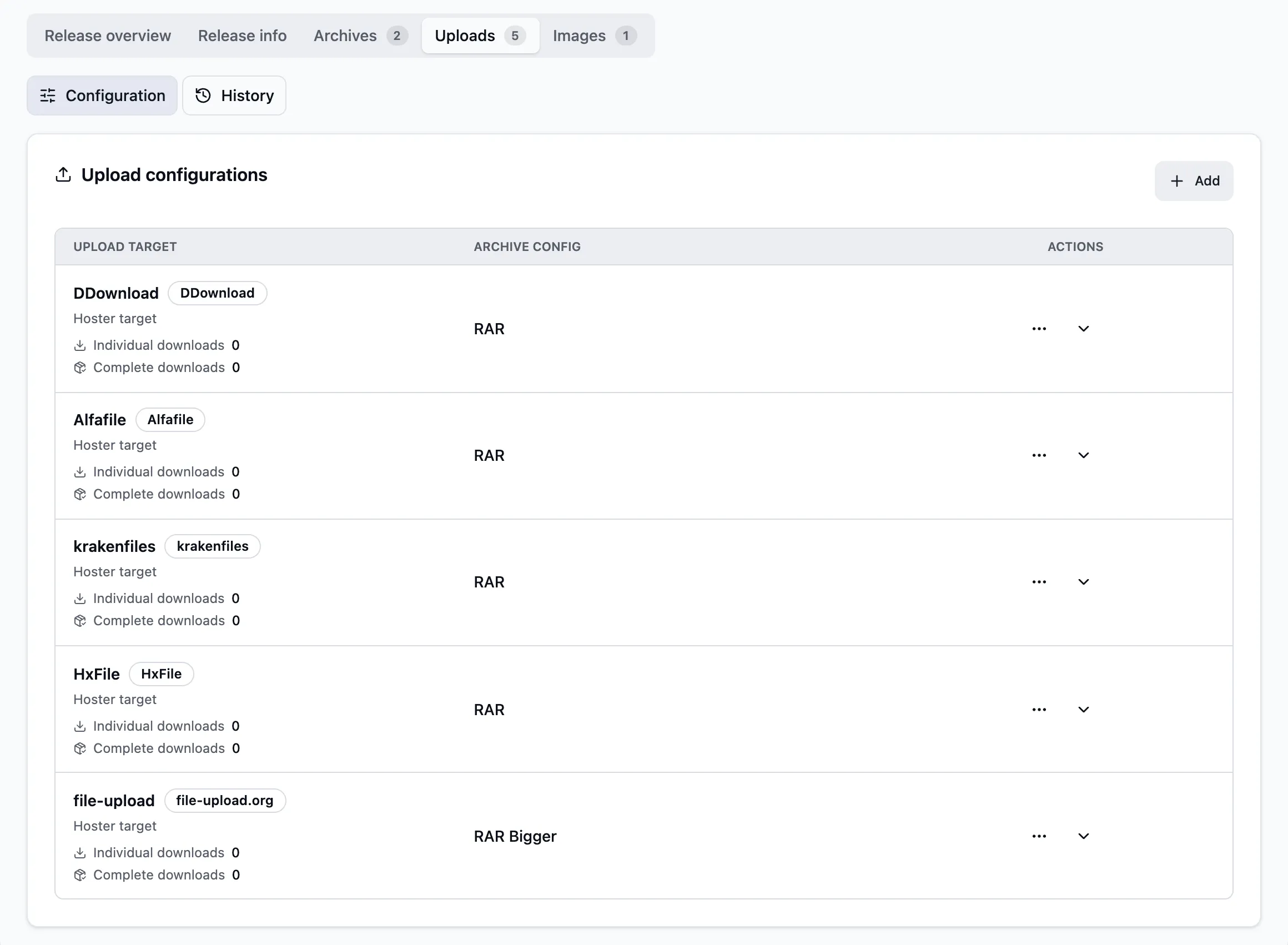Open the Images tab
This screenshot has height=945, width=1288.
[593, 36]
